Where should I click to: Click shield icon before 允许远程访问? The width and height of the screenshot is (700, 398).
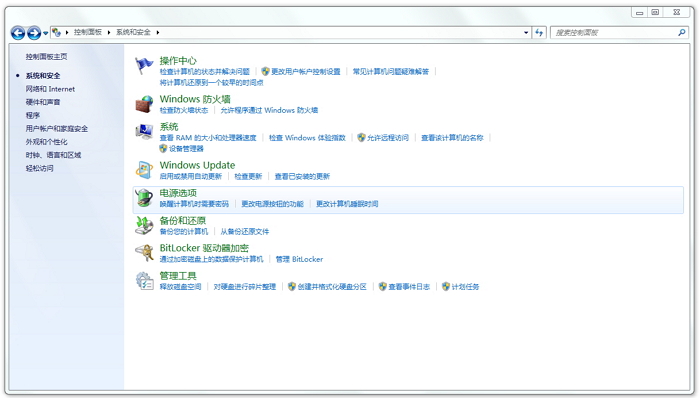tap(361, 137)
